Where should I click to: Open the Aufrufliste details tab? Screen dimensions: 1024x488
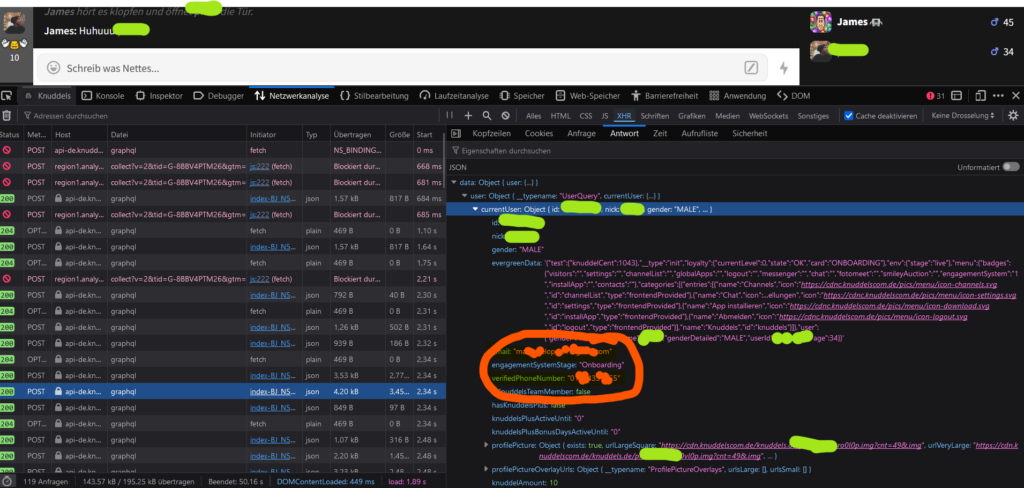click(x=699, y=133)
